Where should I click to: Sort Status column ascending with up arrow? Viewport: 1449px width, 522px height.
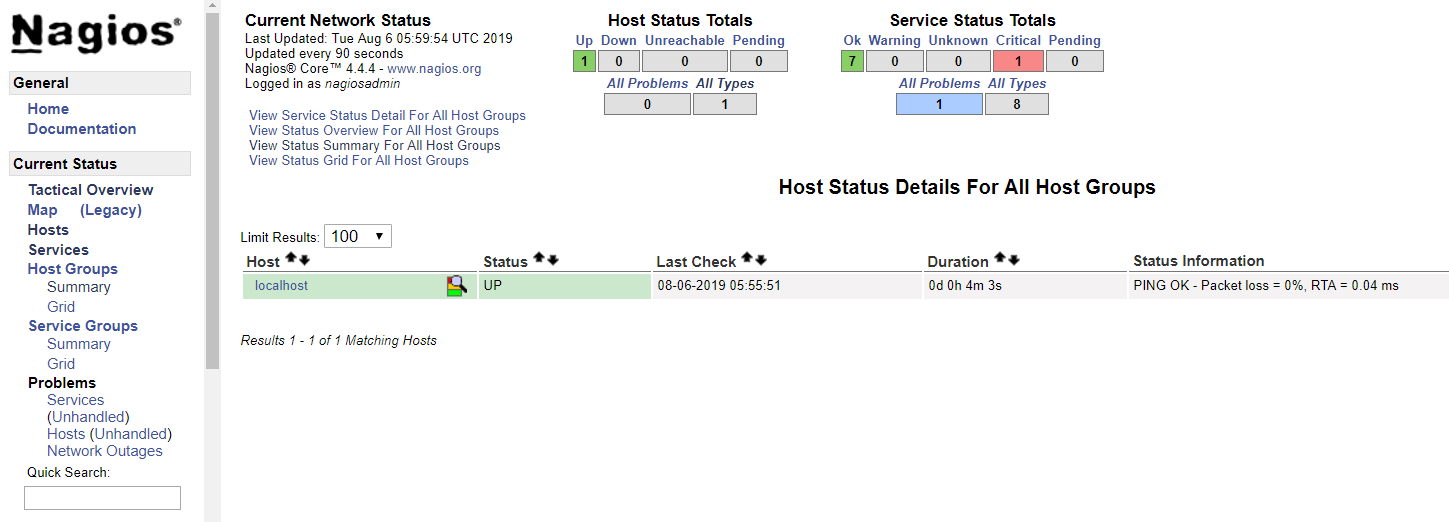pos(539,259)
